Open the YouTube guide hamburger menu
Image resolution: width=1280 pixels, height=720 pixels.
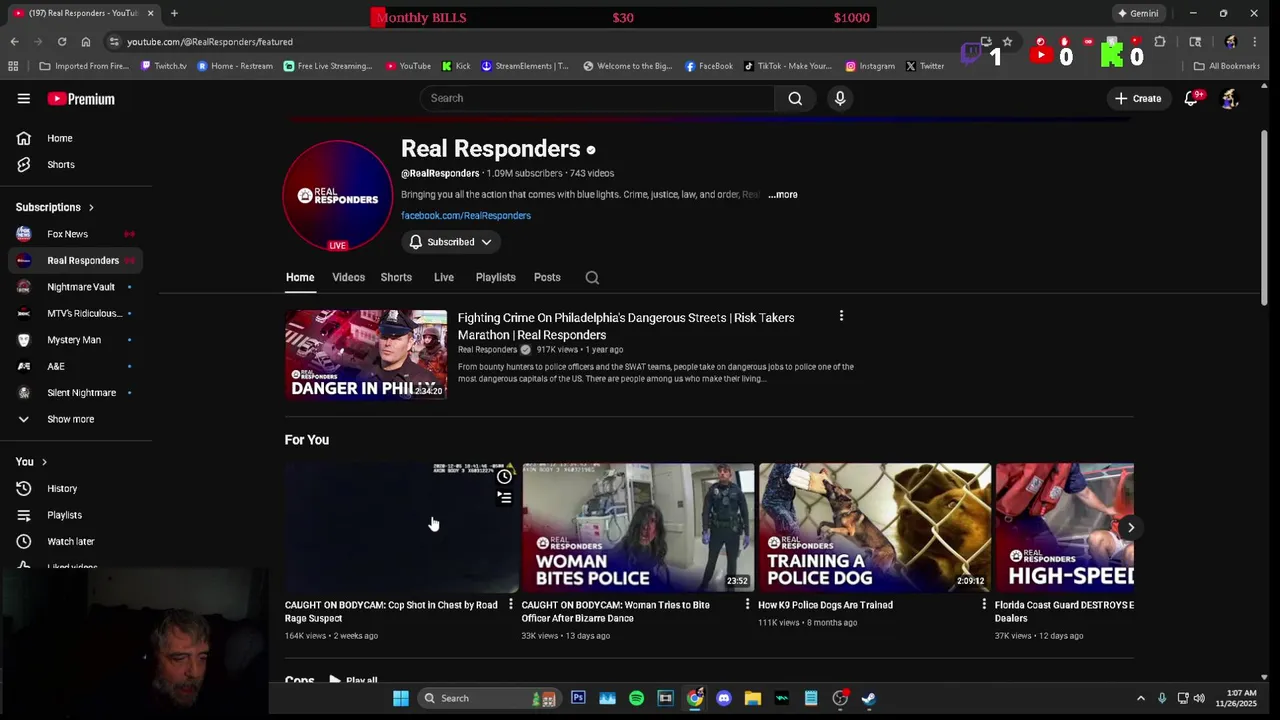pyautogui.click(x=23, y=98)
